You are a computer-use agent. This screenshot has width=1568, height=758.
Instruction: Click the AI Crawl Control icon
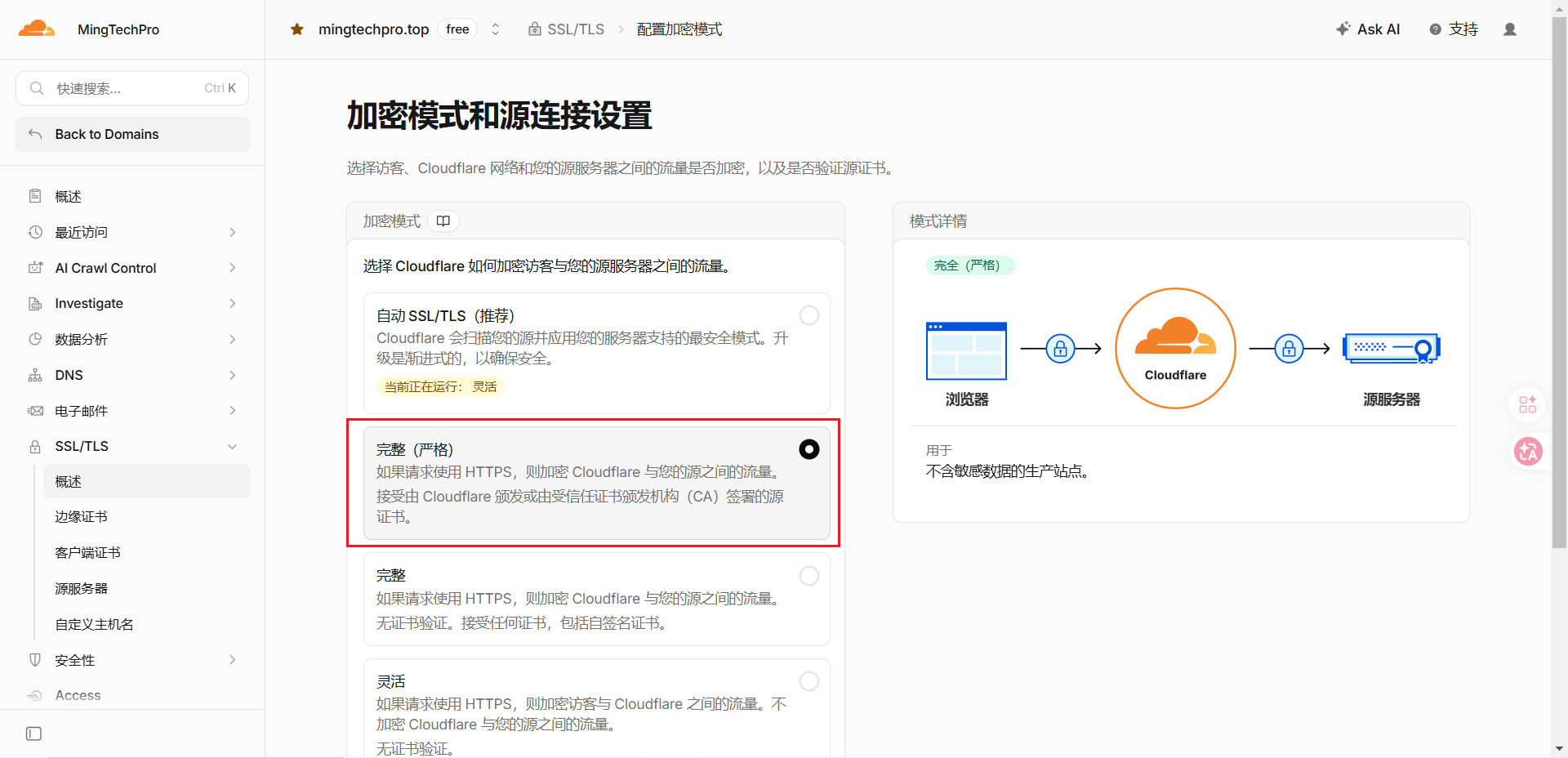[x=35, y=268]
